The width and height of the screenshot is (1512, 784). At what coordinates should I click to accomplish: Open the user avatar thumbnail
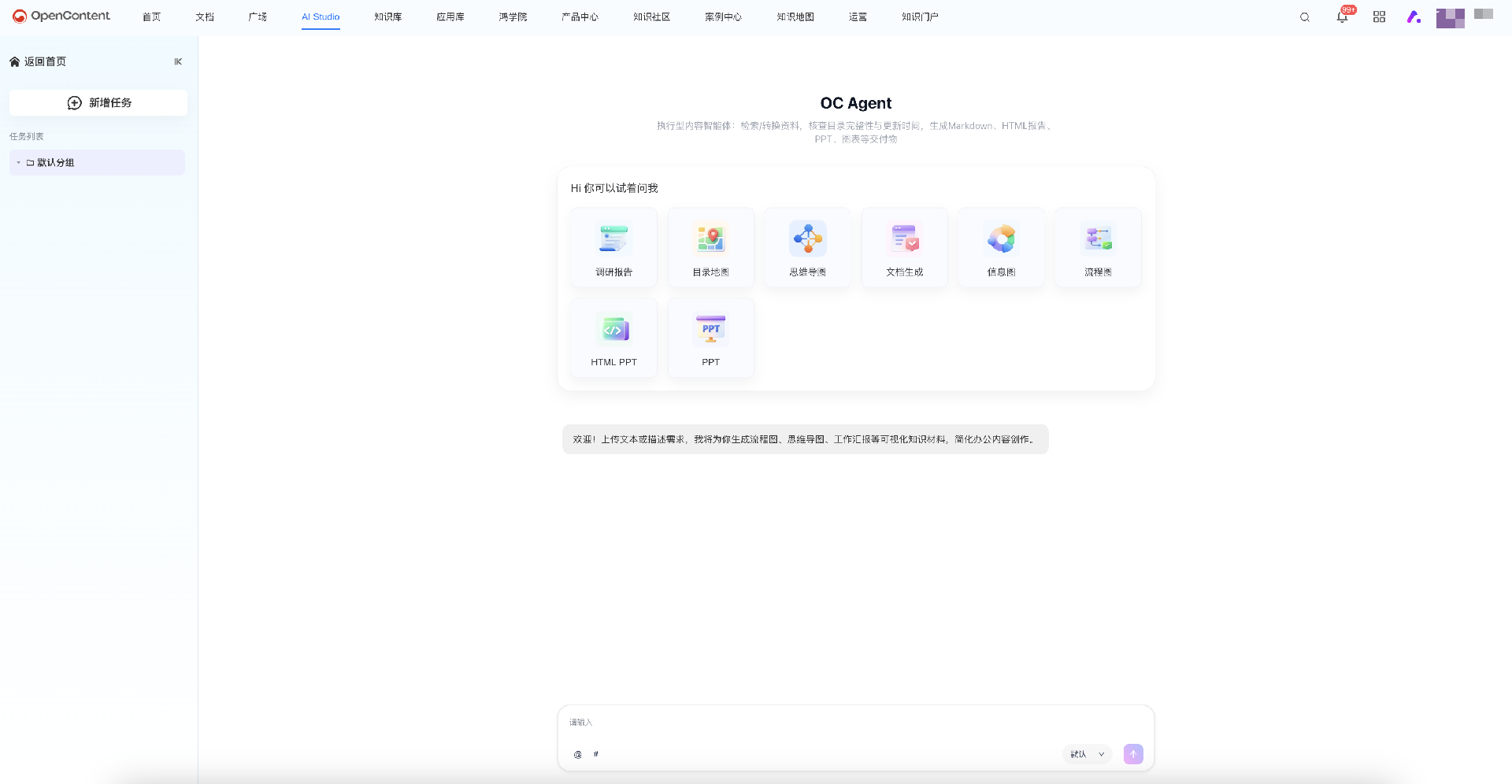point(1451,17)
